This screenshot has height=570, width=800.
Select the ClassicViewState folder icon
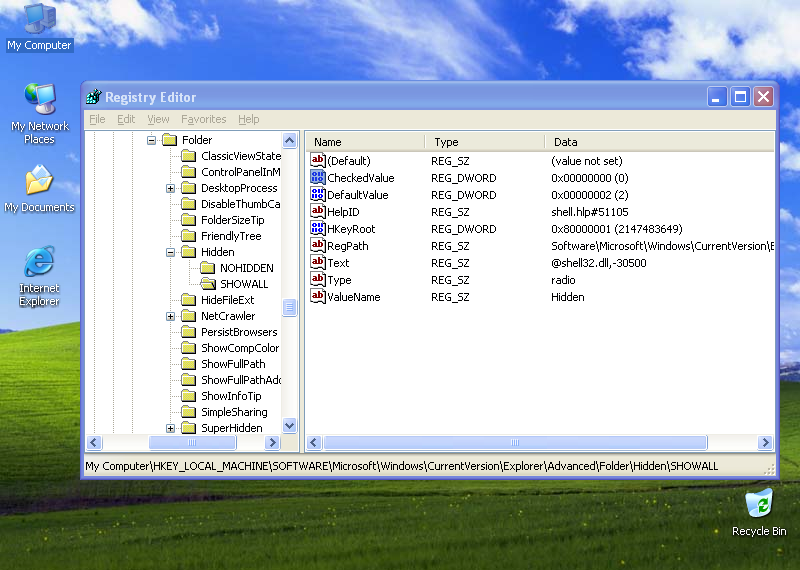pyautogui.click(x=189, y=156)
